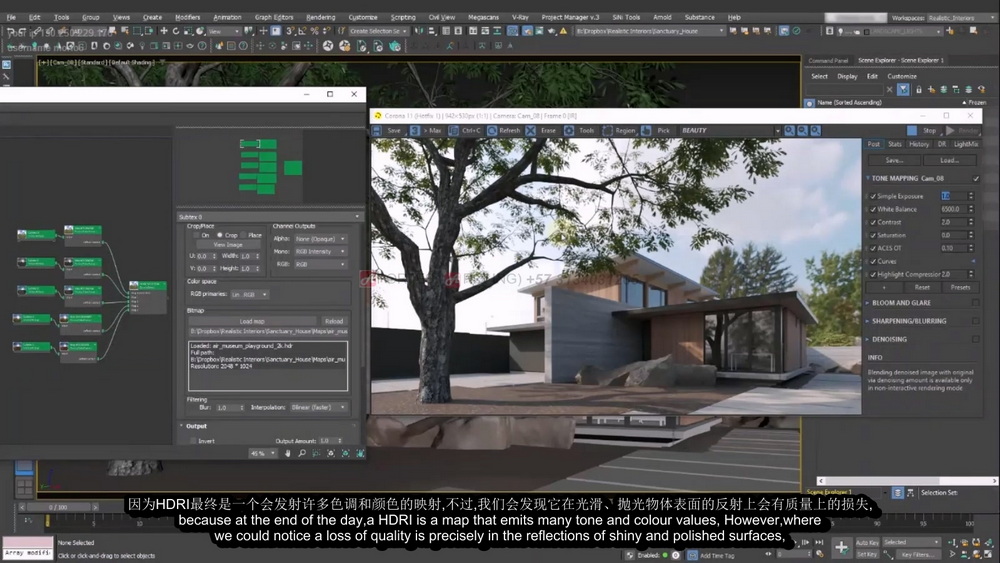
Task: Open the Interpolation Bilinear dropdown
Action: click(318, 407)
